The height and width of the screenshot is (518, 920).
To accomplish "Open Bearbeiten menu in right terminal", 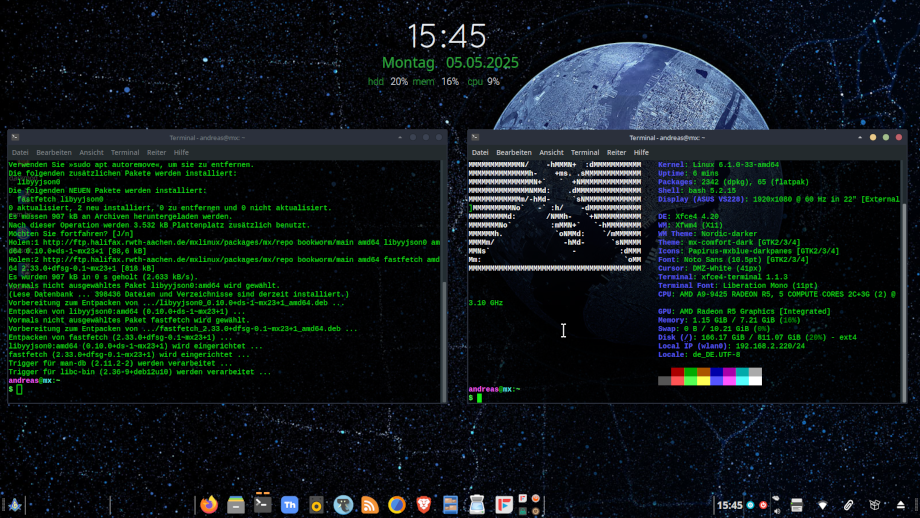I will [x=514, y=153].
